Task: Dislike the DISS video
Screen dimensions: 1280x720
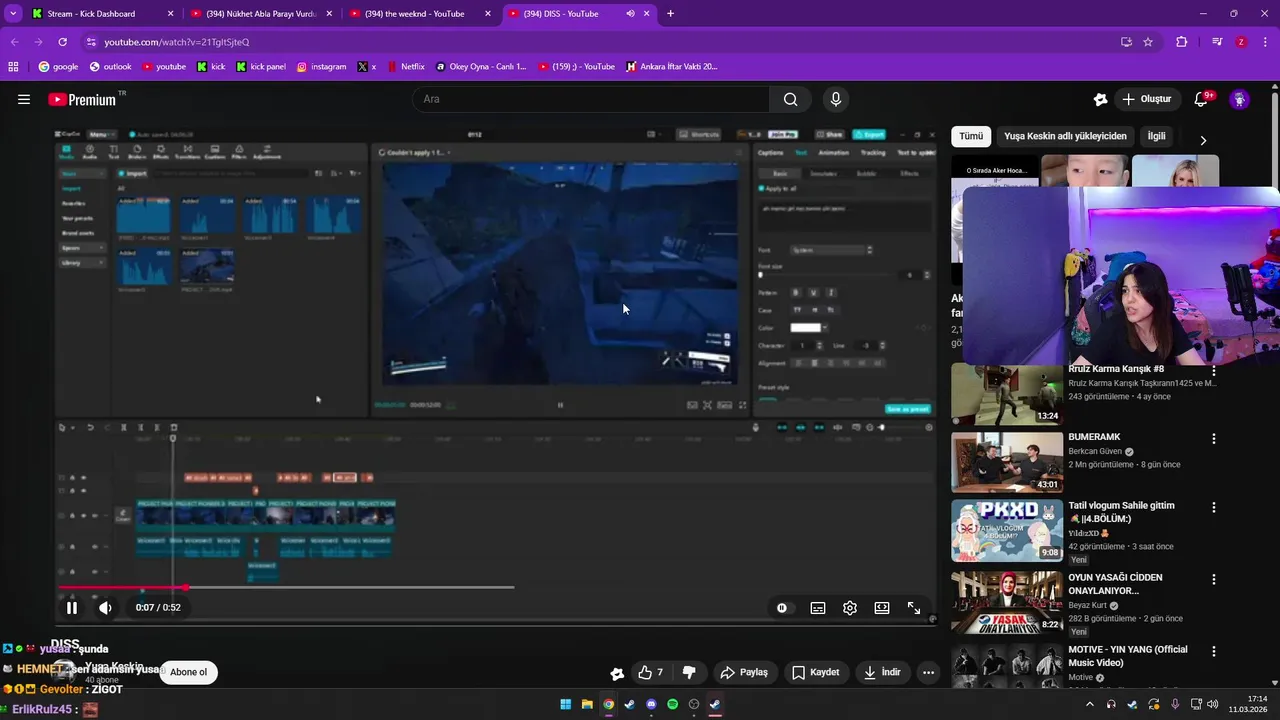Action: pyautogui.click(x=689, y=672)
